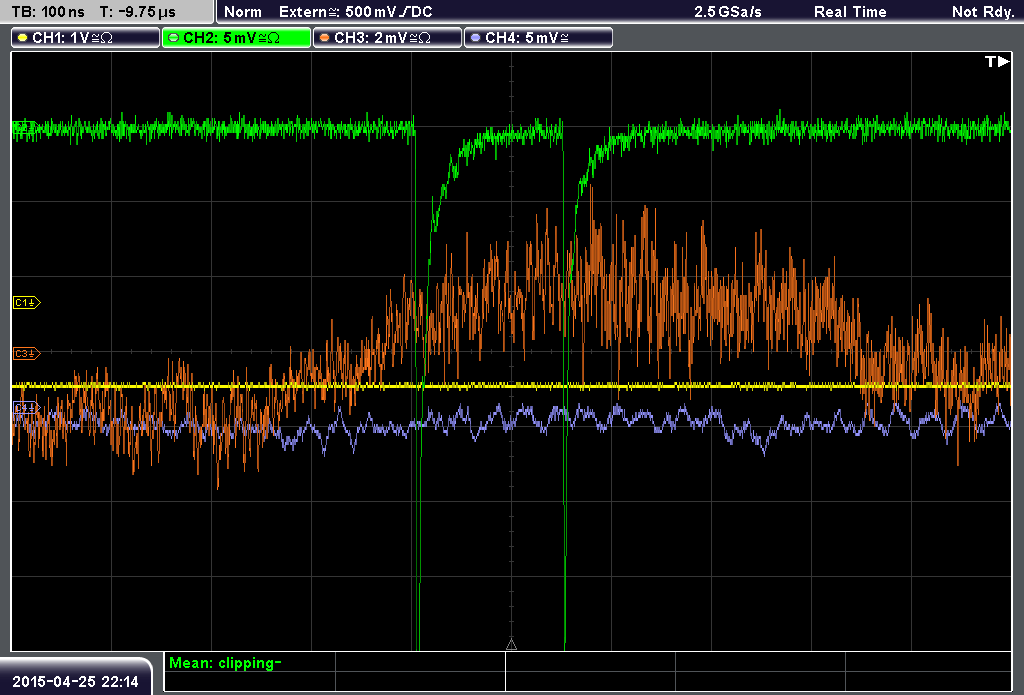Click the C3 ground level marker
1024x695 pixels.
(27, 353)
